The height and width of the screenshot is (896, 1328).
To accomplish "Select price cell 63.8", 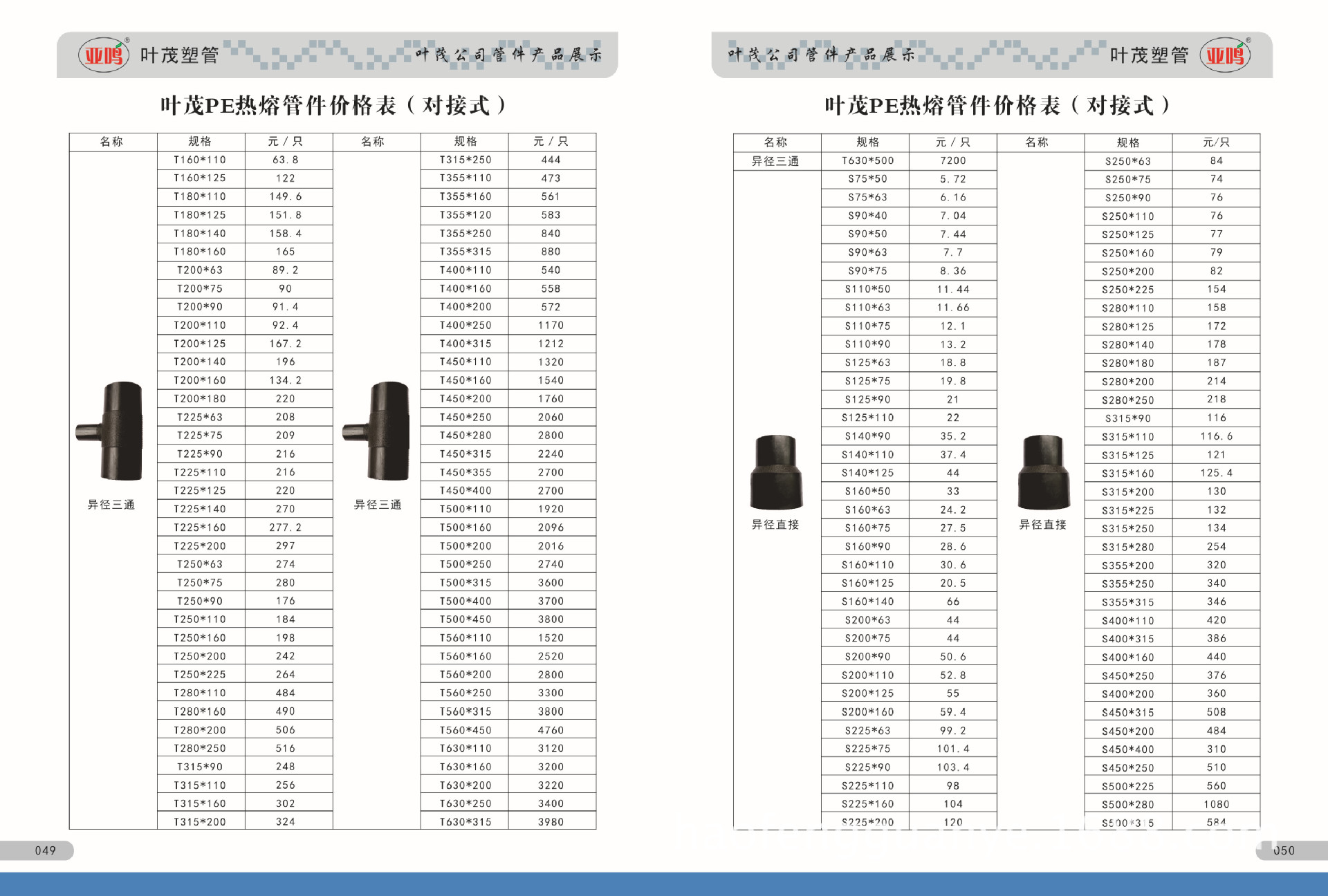I will [x=288, y=160].
